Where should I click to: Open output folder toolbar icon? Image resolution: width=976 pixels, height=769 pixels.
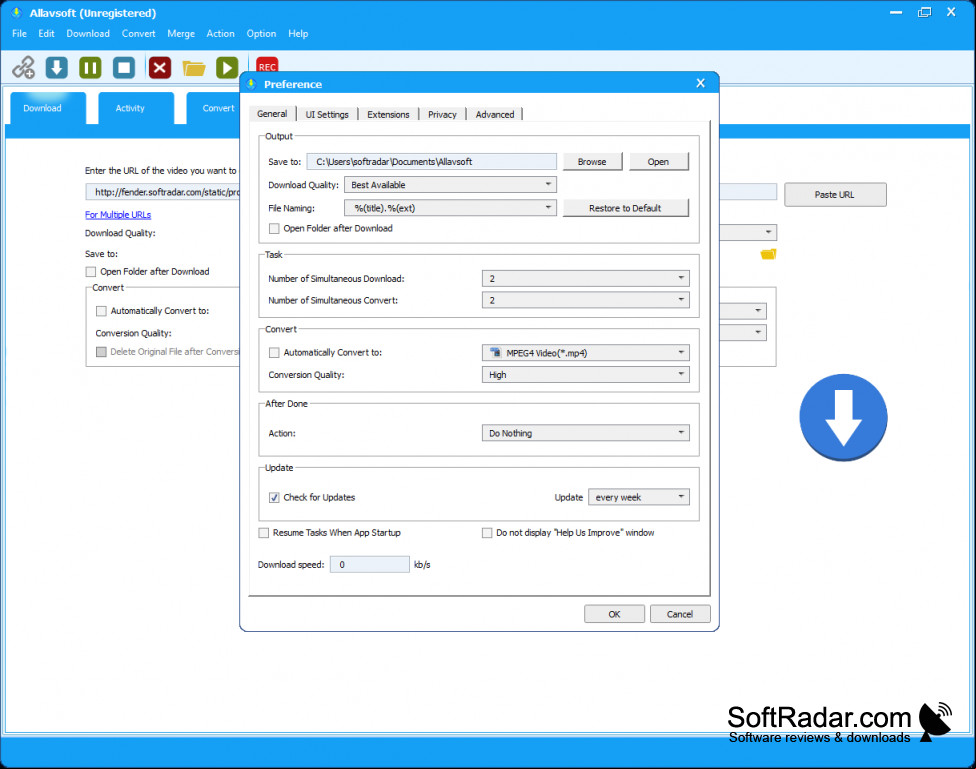(x=194, y=68)
